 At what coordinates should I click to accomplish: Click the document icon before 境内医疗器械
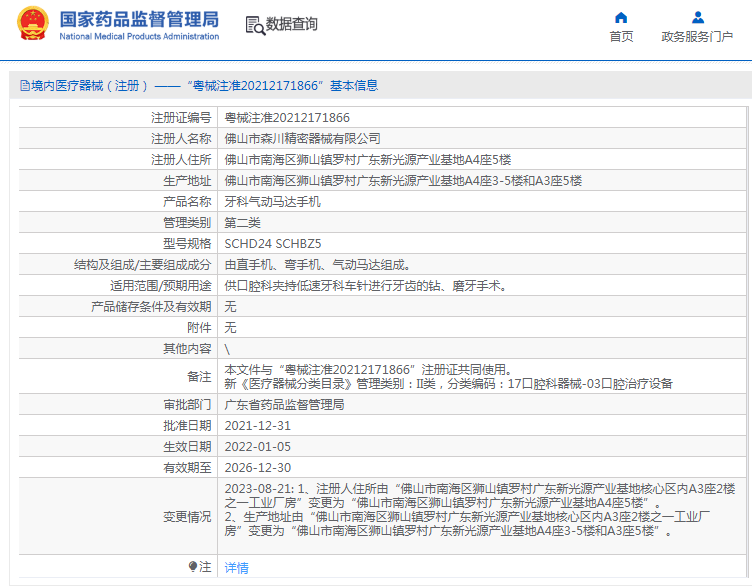pos(24,86)
